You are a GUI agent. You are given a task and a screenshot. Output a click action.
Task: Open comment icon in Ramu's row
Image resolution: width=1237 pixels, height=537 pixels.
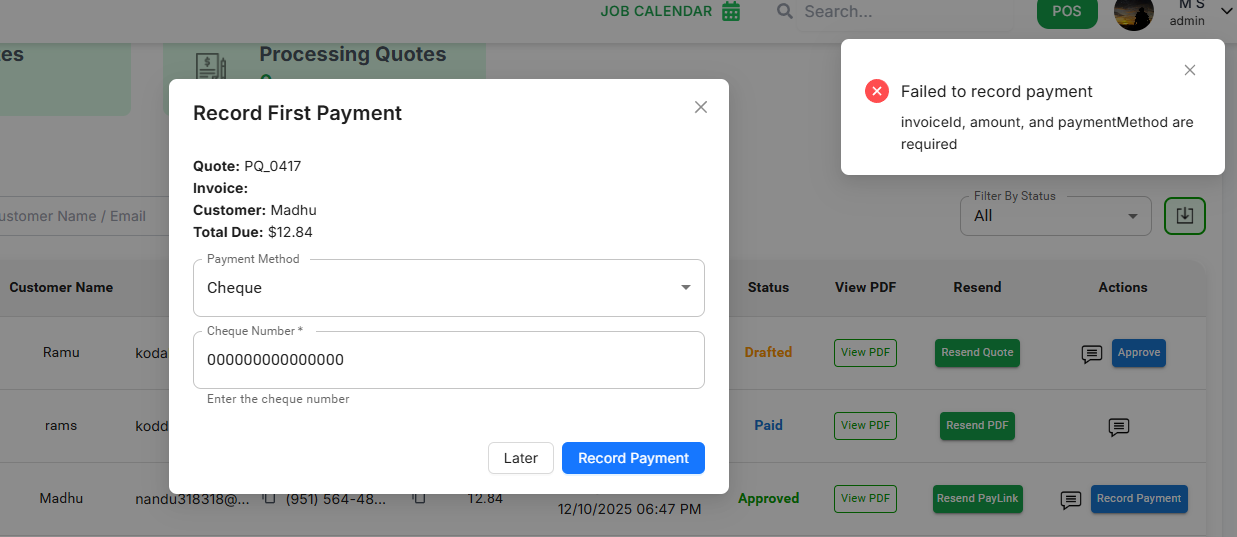point(1092,354)
